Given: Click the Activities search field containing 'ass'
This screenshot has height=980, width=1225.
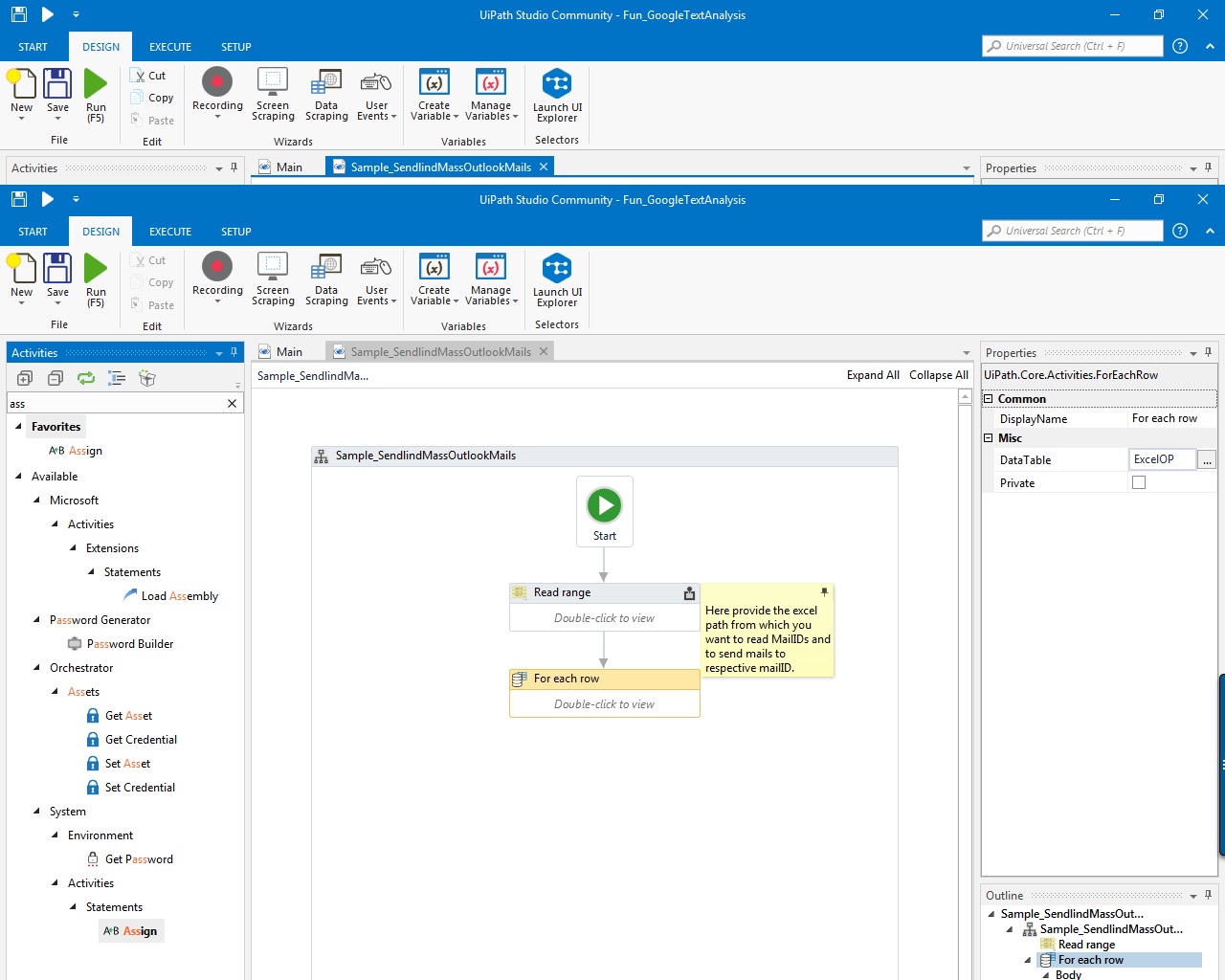Looking at the screenshot, I should [115, 404].
